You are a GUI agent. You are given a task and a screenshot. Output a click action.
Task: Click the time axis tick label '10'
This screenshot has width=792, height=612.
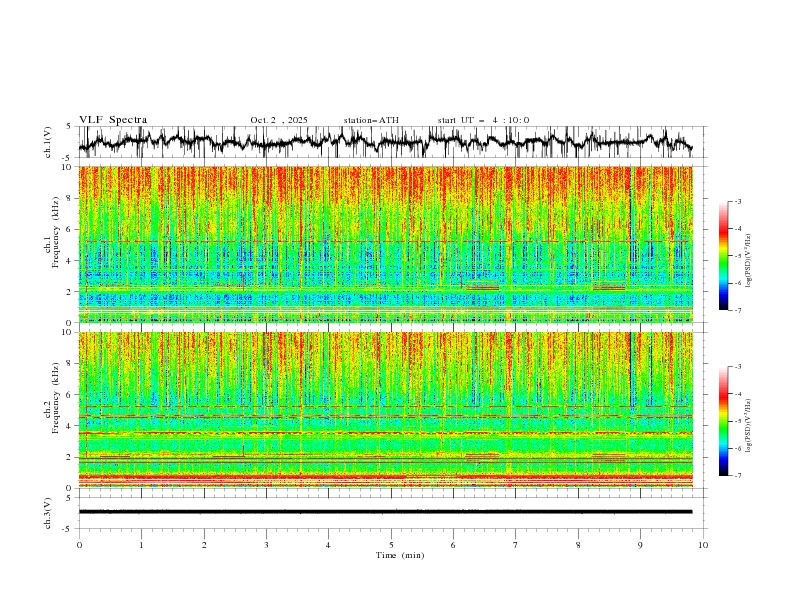pyautogui.click(x=703, y=545)
